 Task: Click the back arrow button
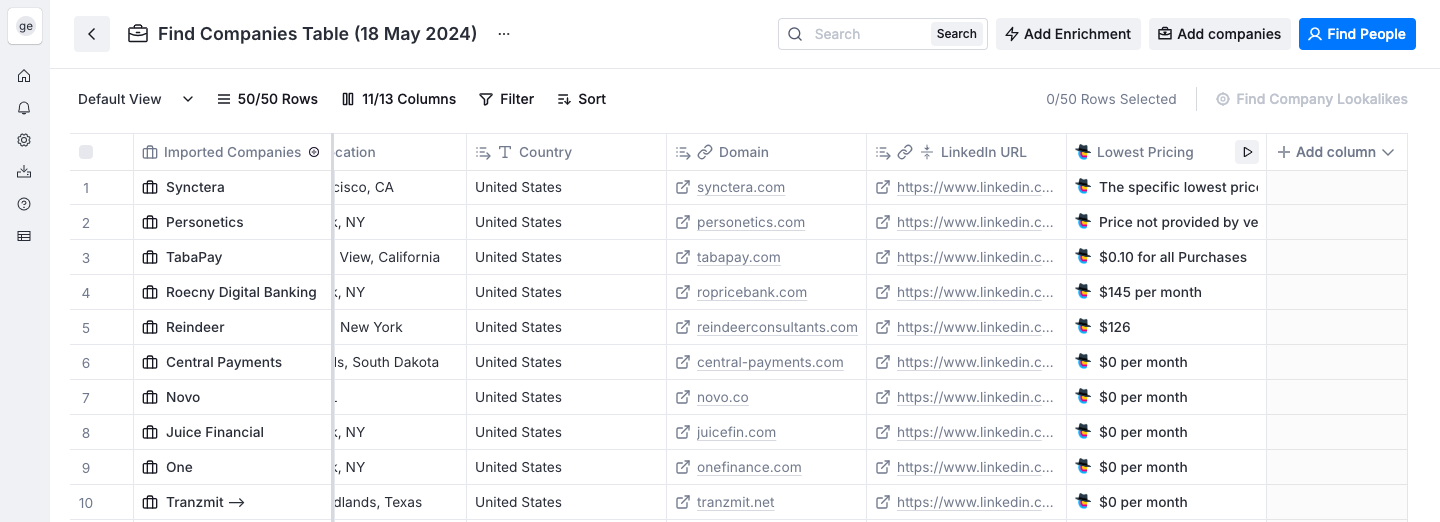coord(92,34)
